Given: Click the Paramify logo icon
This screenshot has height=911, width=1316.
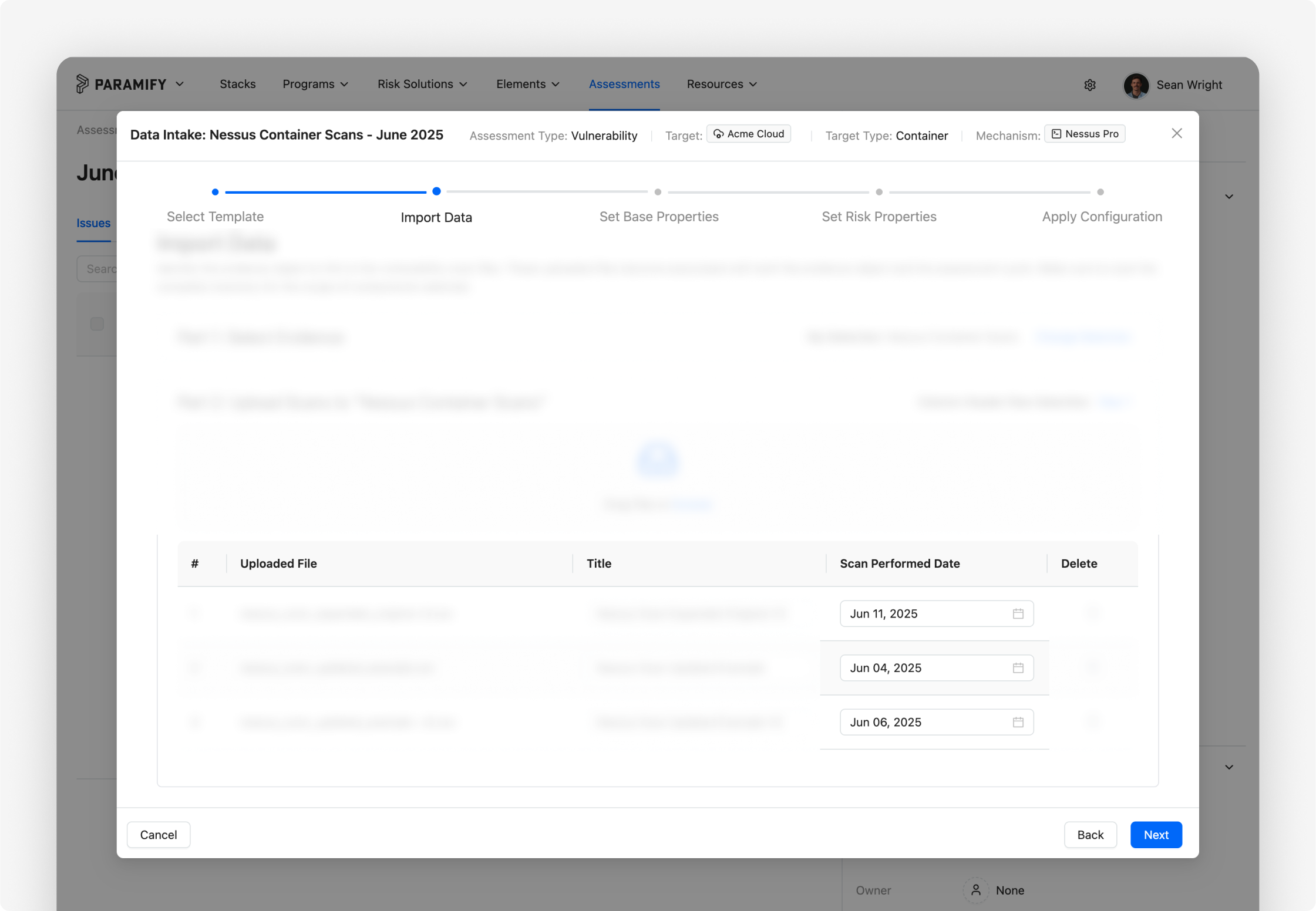Looking at the screenshot, I should tap(82, 84).
